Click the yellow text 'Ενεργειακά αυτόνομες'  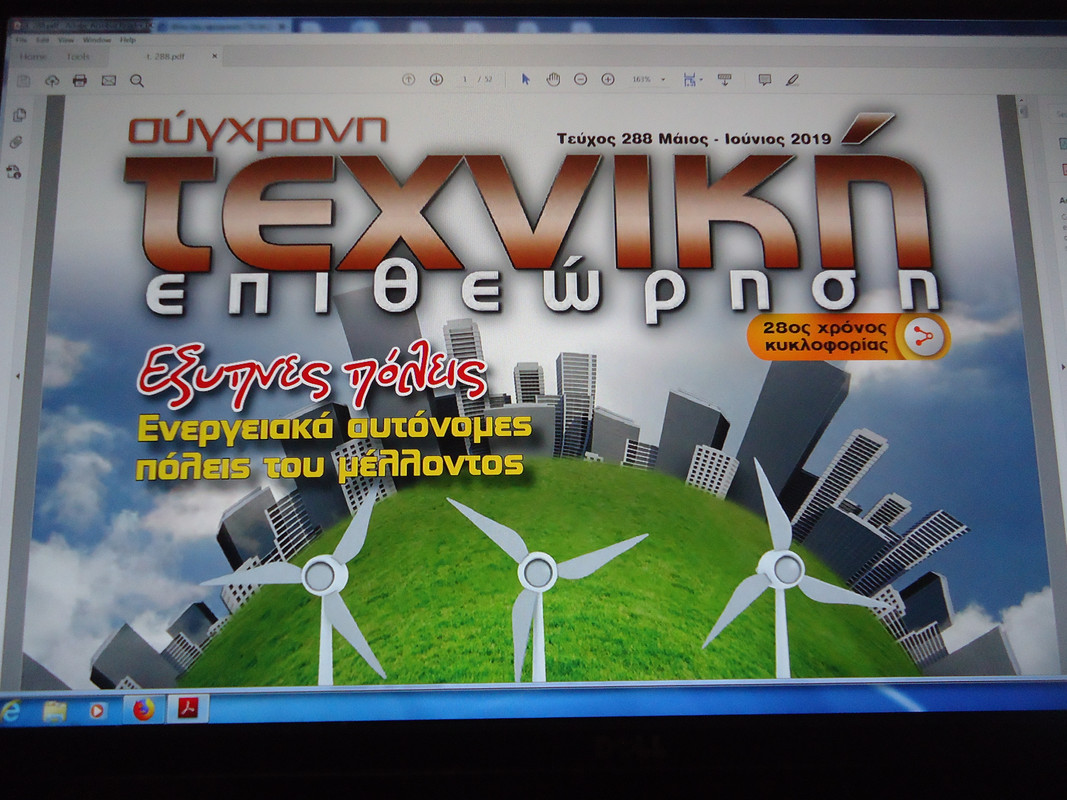[334, 429]
